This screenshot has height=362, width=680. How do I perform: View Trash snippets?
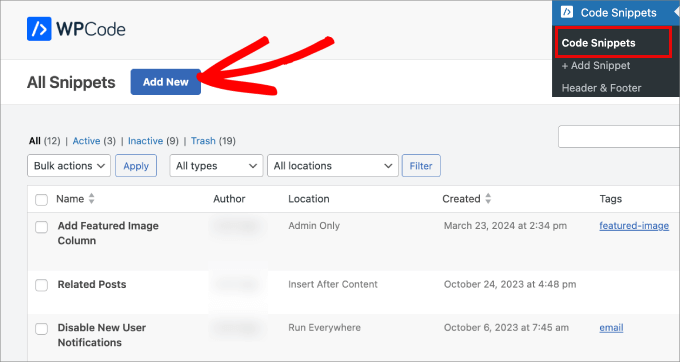click(203, 141)
